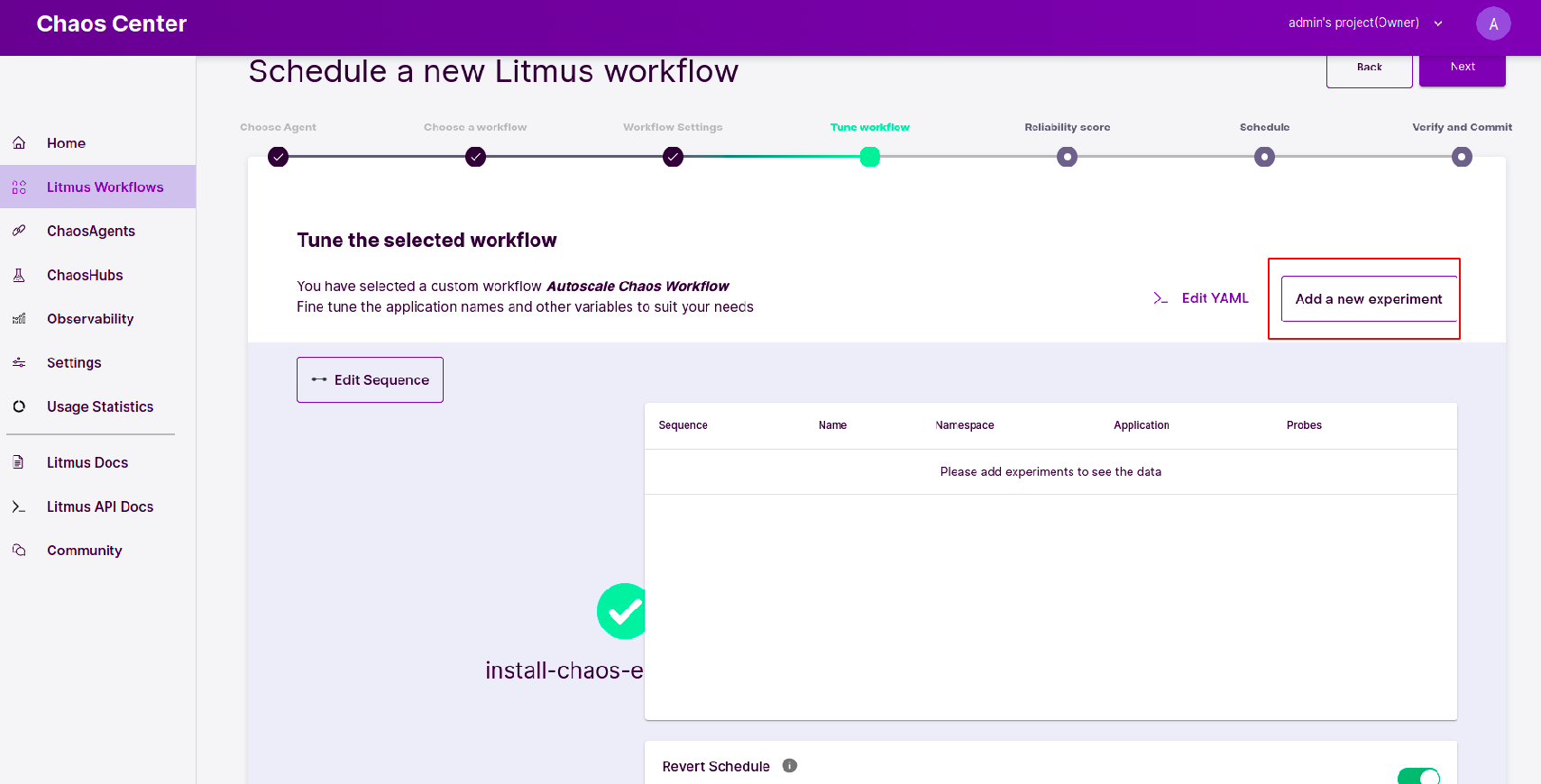This screenshot has height=784, width=1541.
Task: Click the Choose Agent step marker
Action: pos(278,157)
